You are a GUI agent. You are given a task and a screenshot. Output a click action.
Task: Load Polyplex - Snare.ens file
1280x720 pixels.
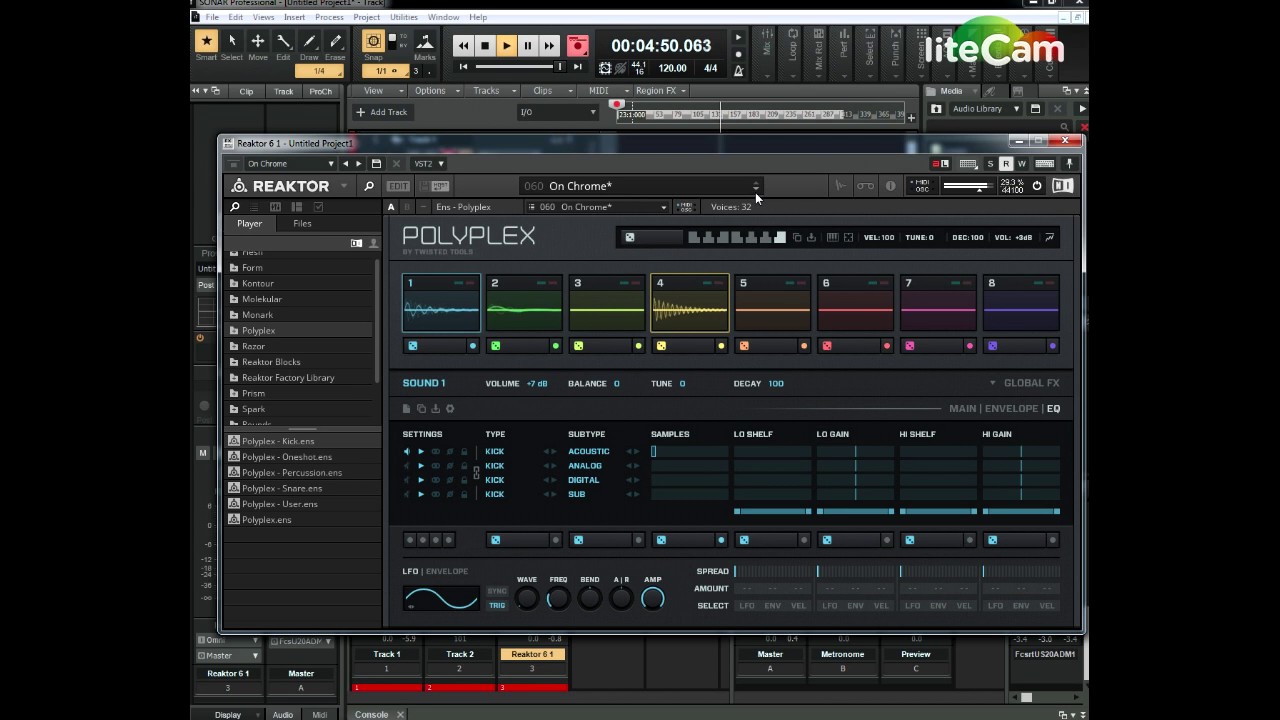[282, 488]
